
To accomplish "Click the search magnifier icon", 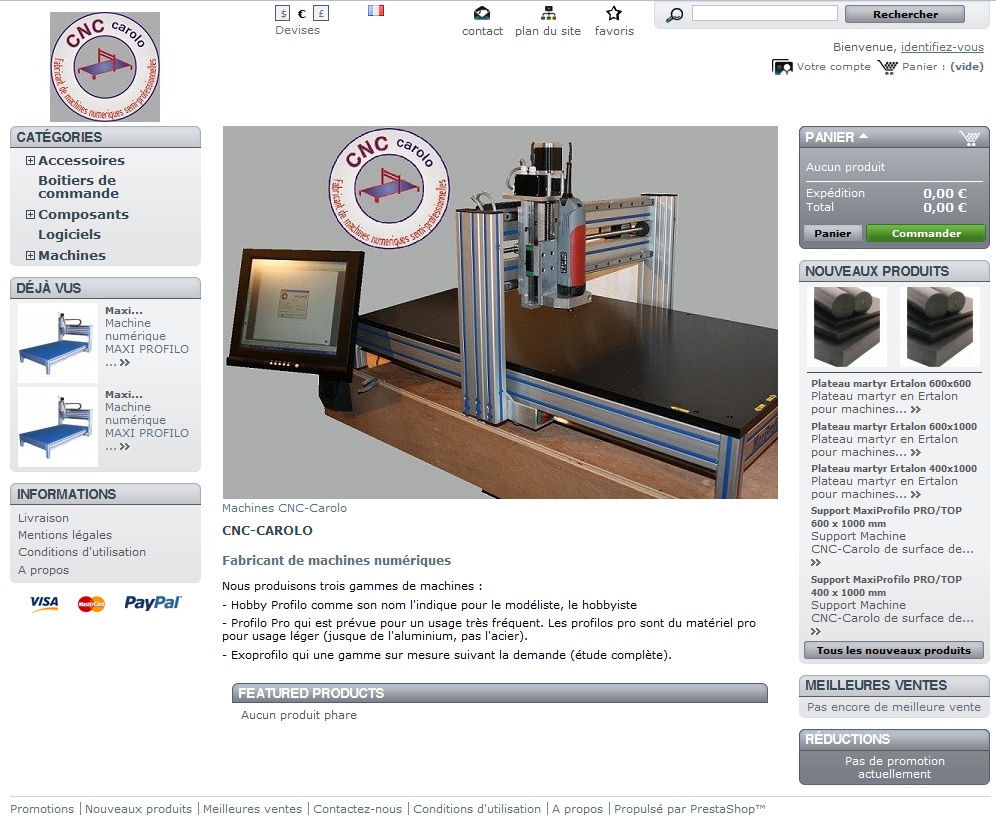I will pos(674,15).
